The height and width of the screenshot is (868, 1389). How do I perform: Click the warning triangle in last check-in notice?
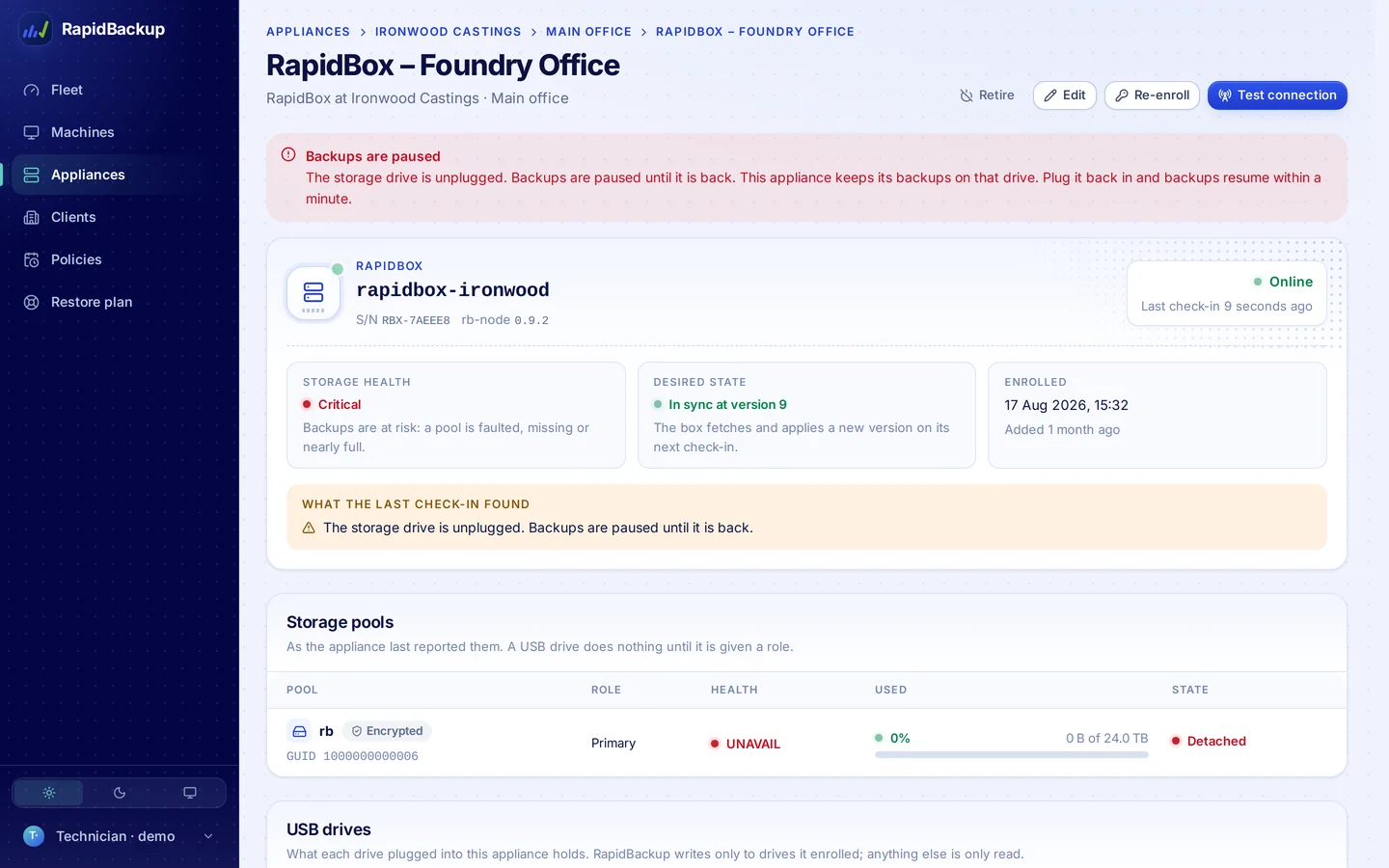click(x=309, y=528)
